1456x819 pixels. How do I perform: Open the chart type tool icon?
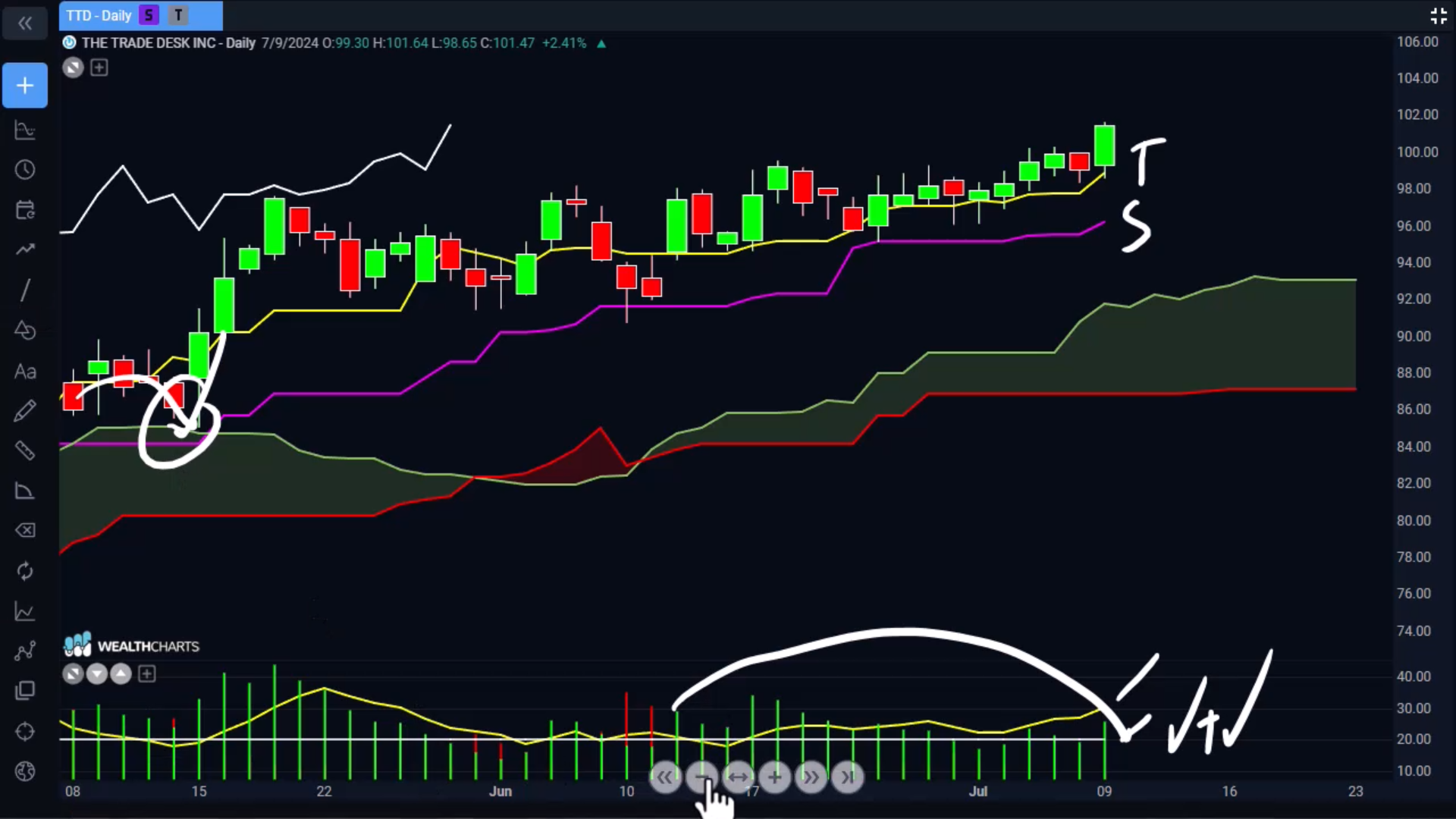pyautogui.click(x=25, y=130)
